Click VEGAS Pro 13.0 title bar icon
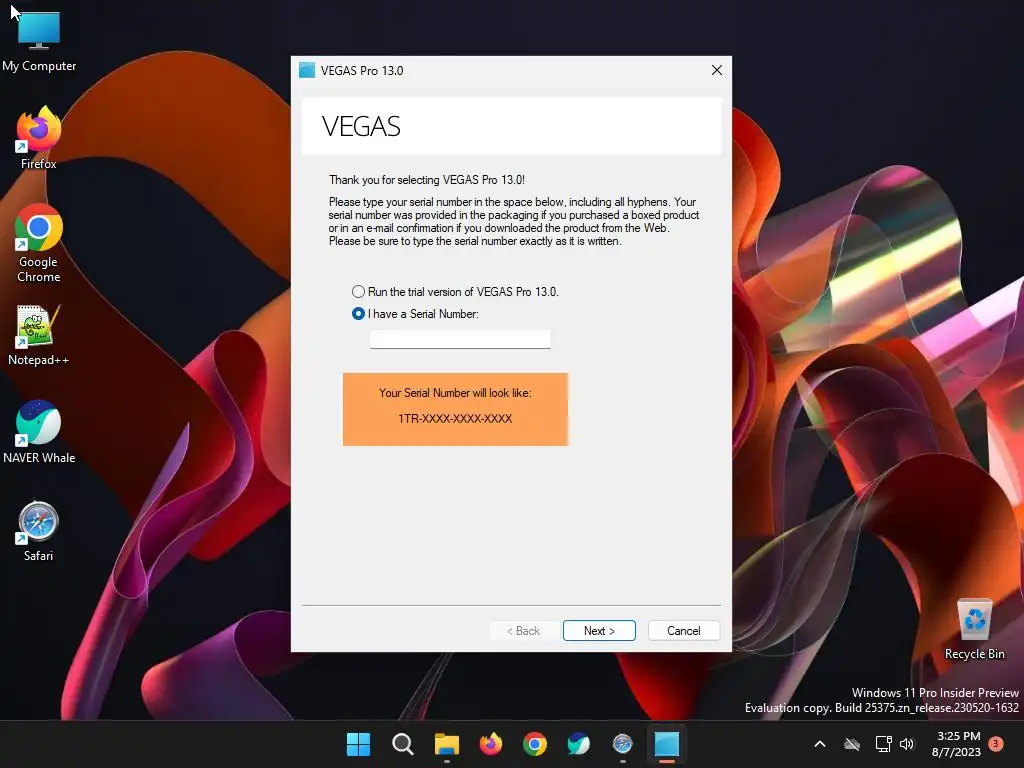 coord(307,71)
